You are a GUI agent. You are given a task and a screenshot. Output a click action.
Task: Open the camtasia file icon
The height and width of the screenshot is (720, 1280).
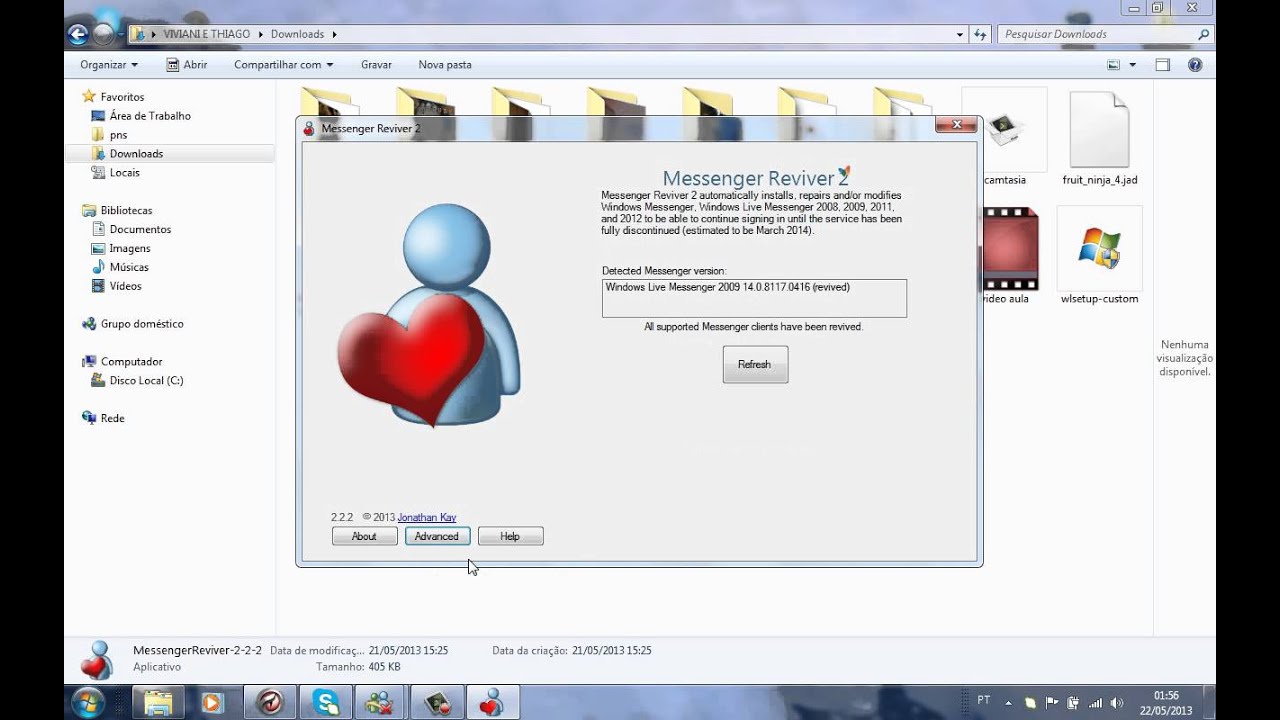click(x=1004, y=130)
